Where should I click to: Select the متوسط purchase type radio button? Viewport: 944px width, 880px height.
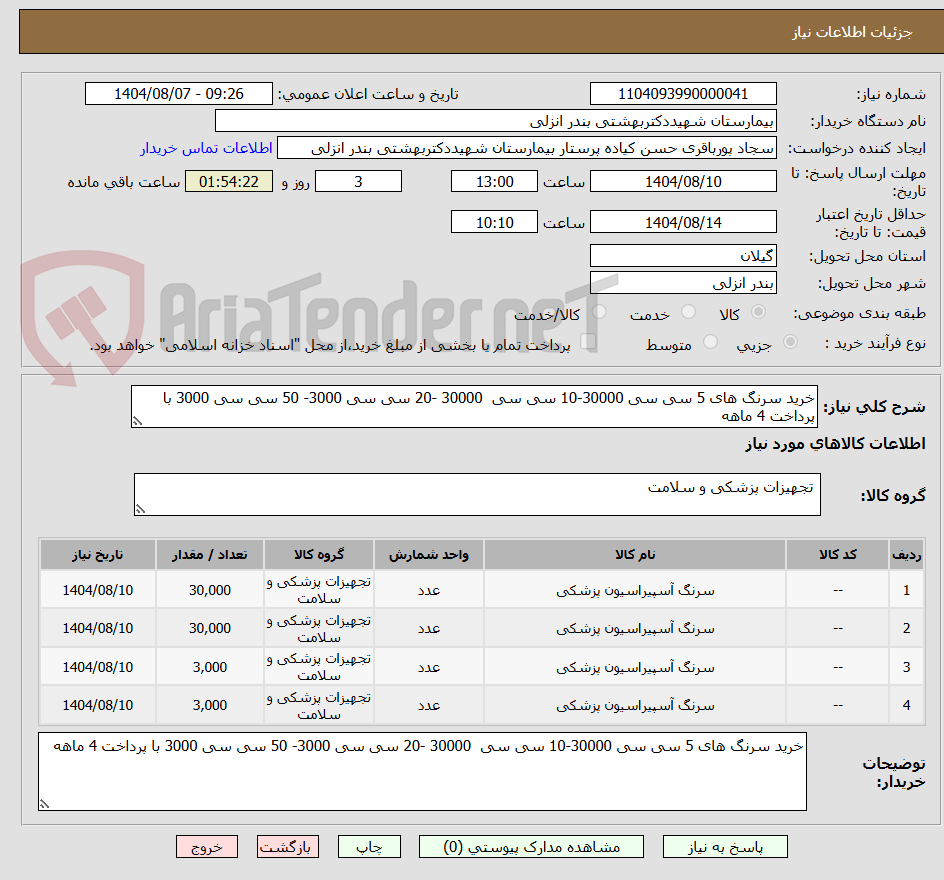point(710,341)
